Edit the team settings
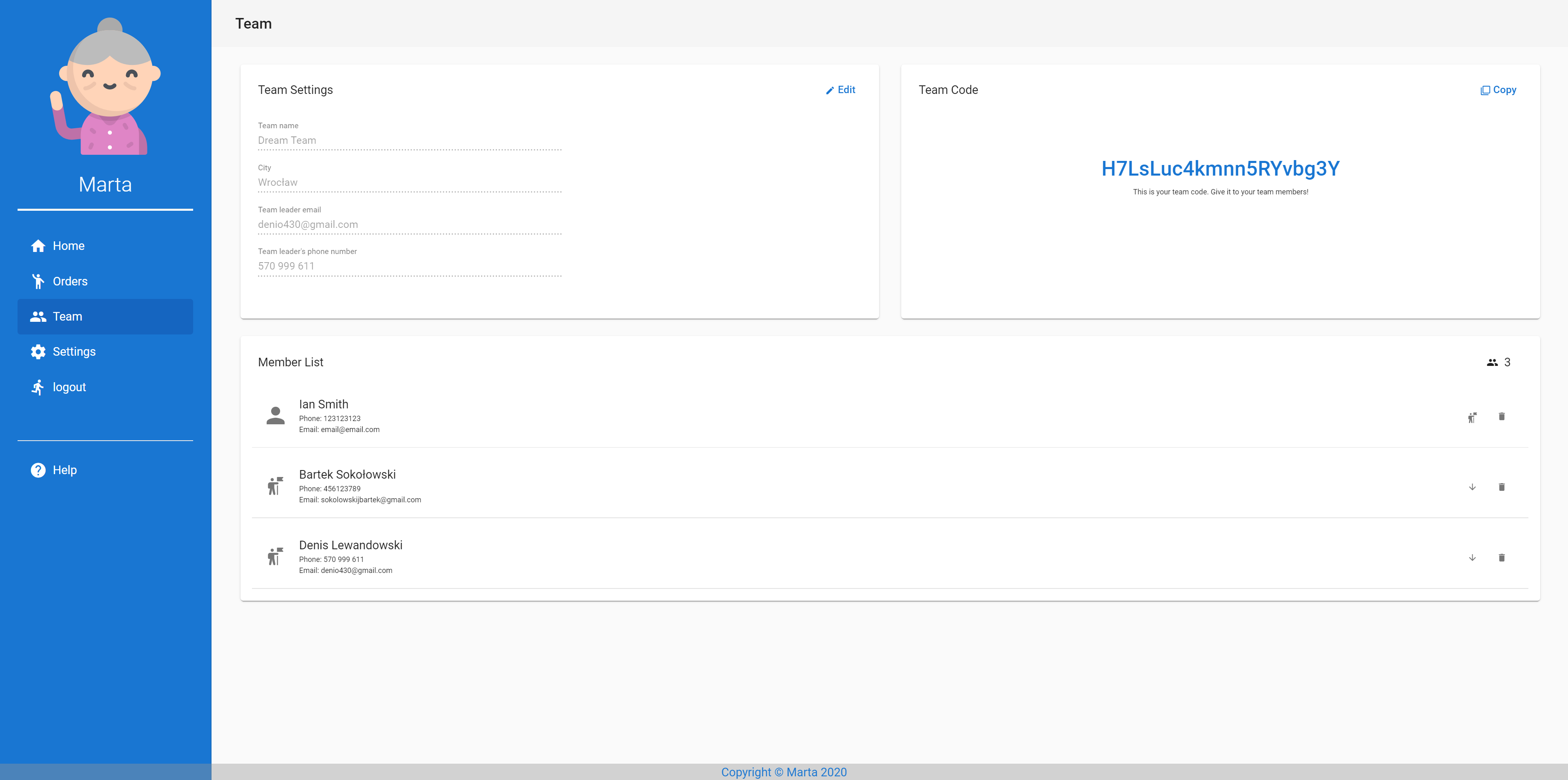Screen dimensions: 1568x780 point(841,89)
